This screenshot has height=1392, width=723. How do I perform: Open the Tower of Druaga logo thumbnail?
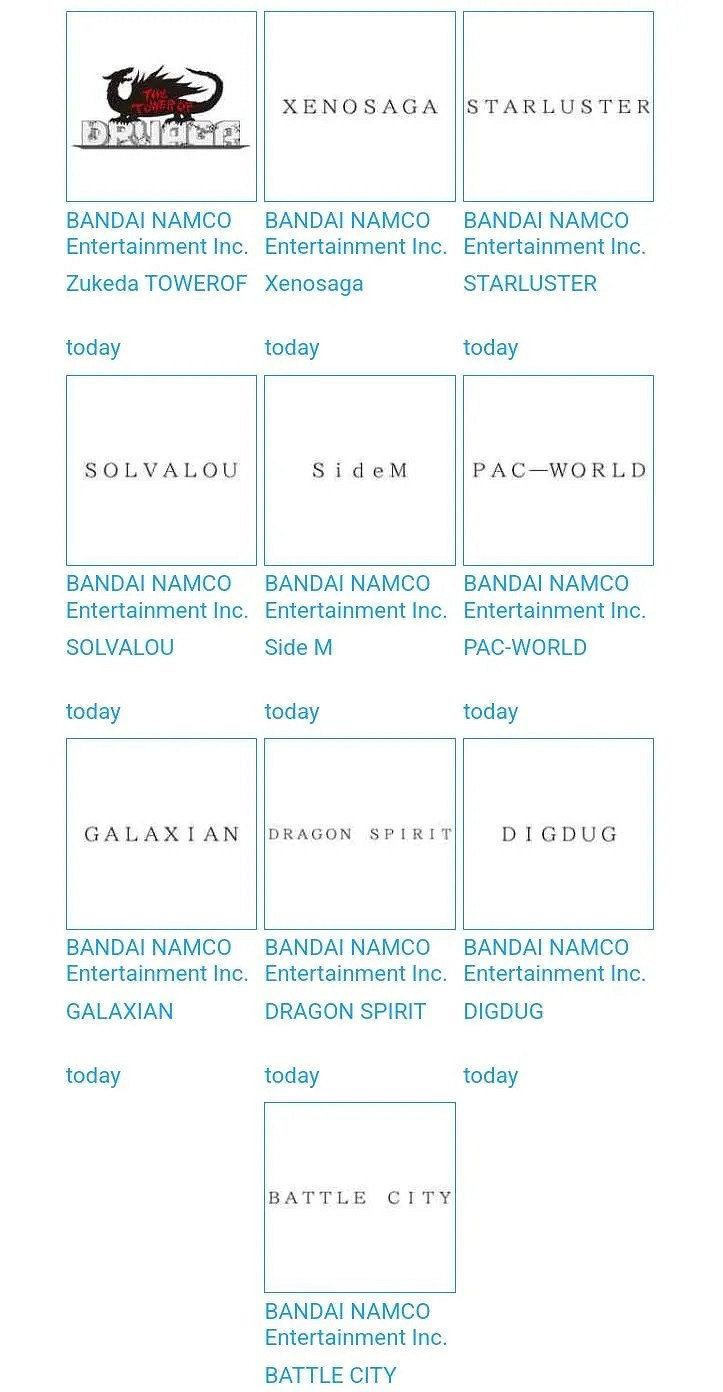(161, 106)
